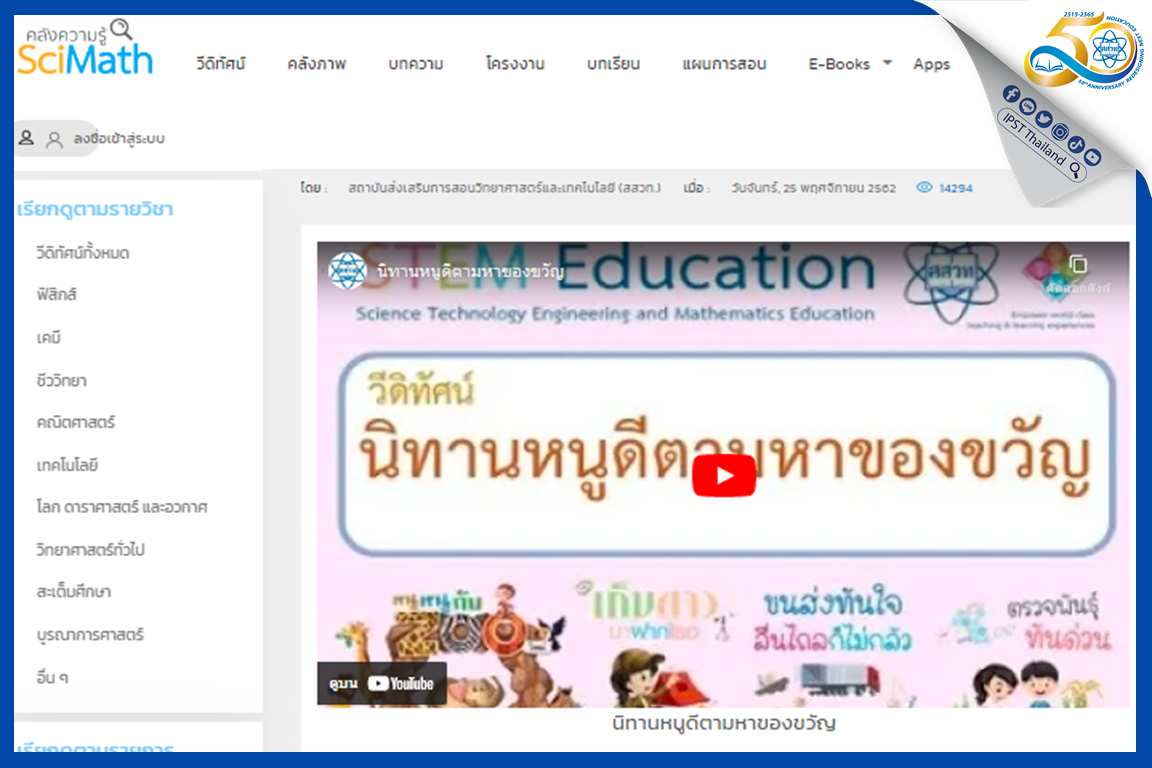Select สะเต็มศึกษา in sidebar
This screenshot has width=1152, height=768.
[73, 592]
